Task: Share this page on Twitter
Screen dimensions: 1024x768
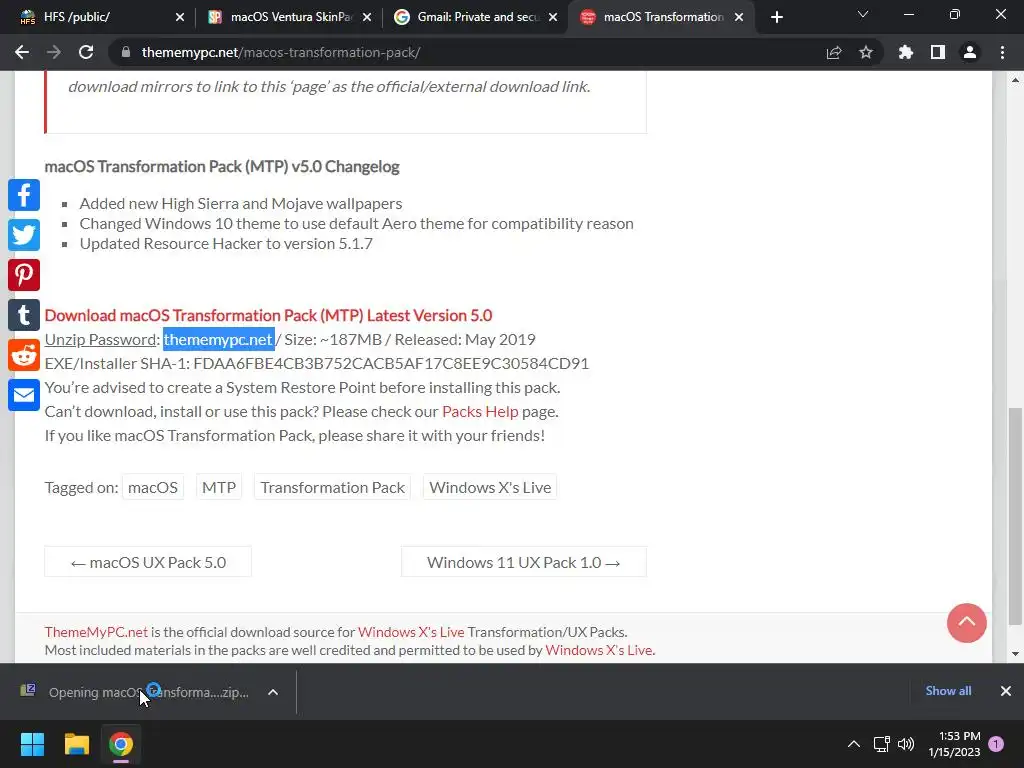Action: (24, 235)
